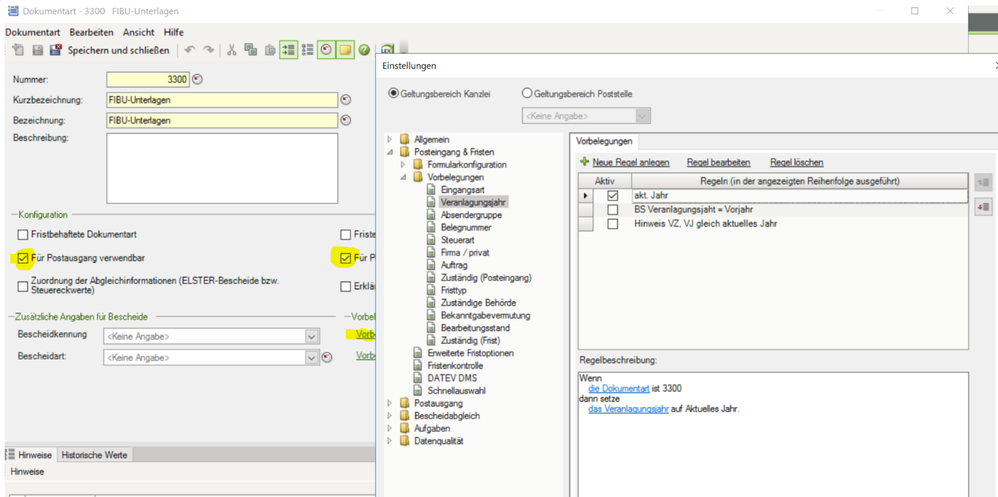Expand the Allgemein tree node

pyautogui.click(x=390, y=139)
